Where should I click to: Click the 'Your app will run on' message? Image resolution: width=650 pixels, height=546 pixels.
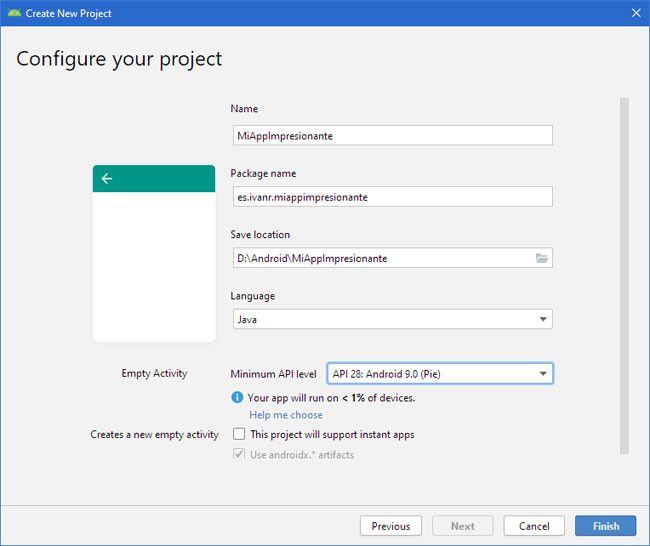331,398
